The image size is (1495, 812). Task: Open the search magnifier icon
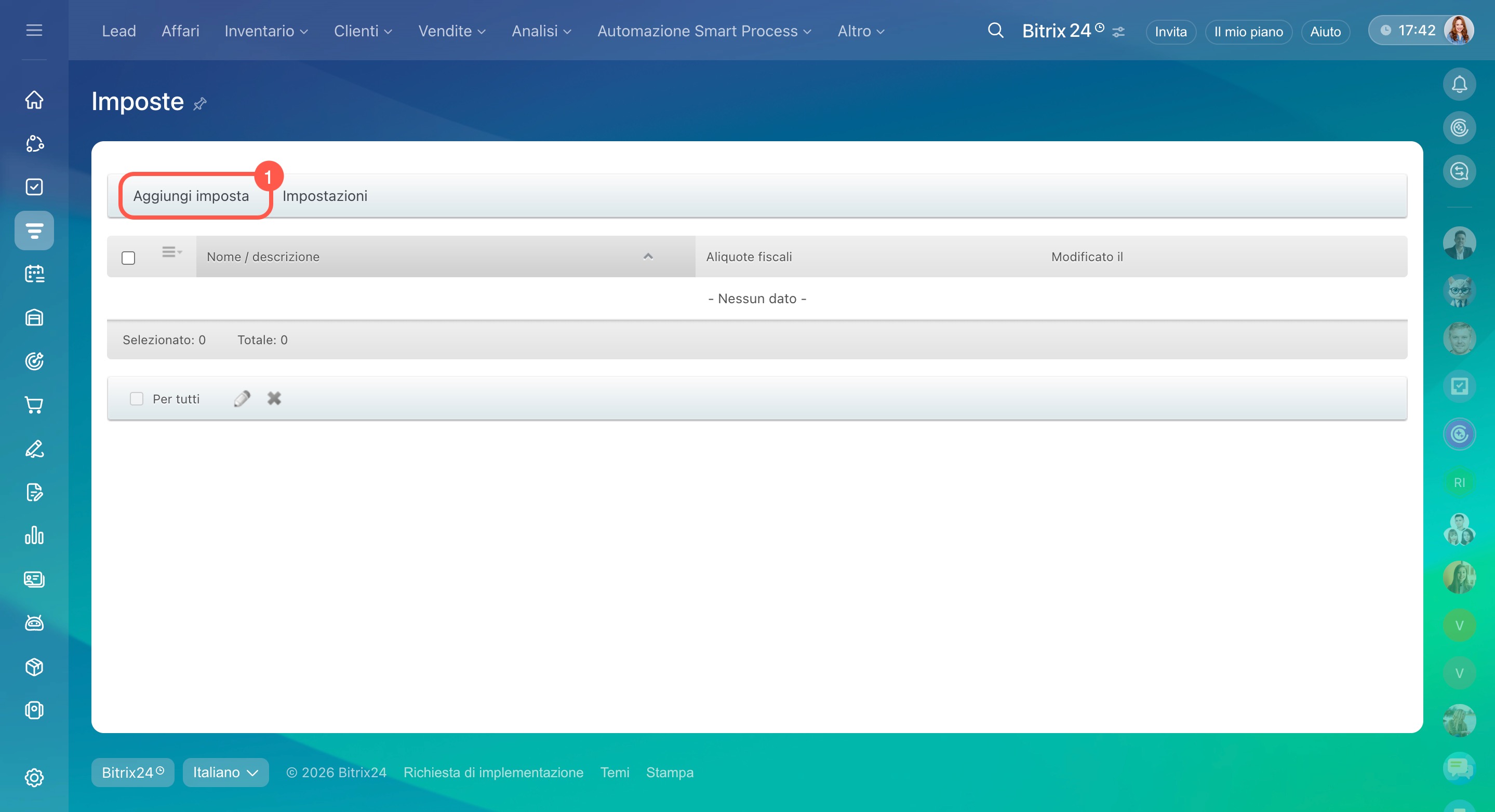pyautogui.click(x=995, y=30)
